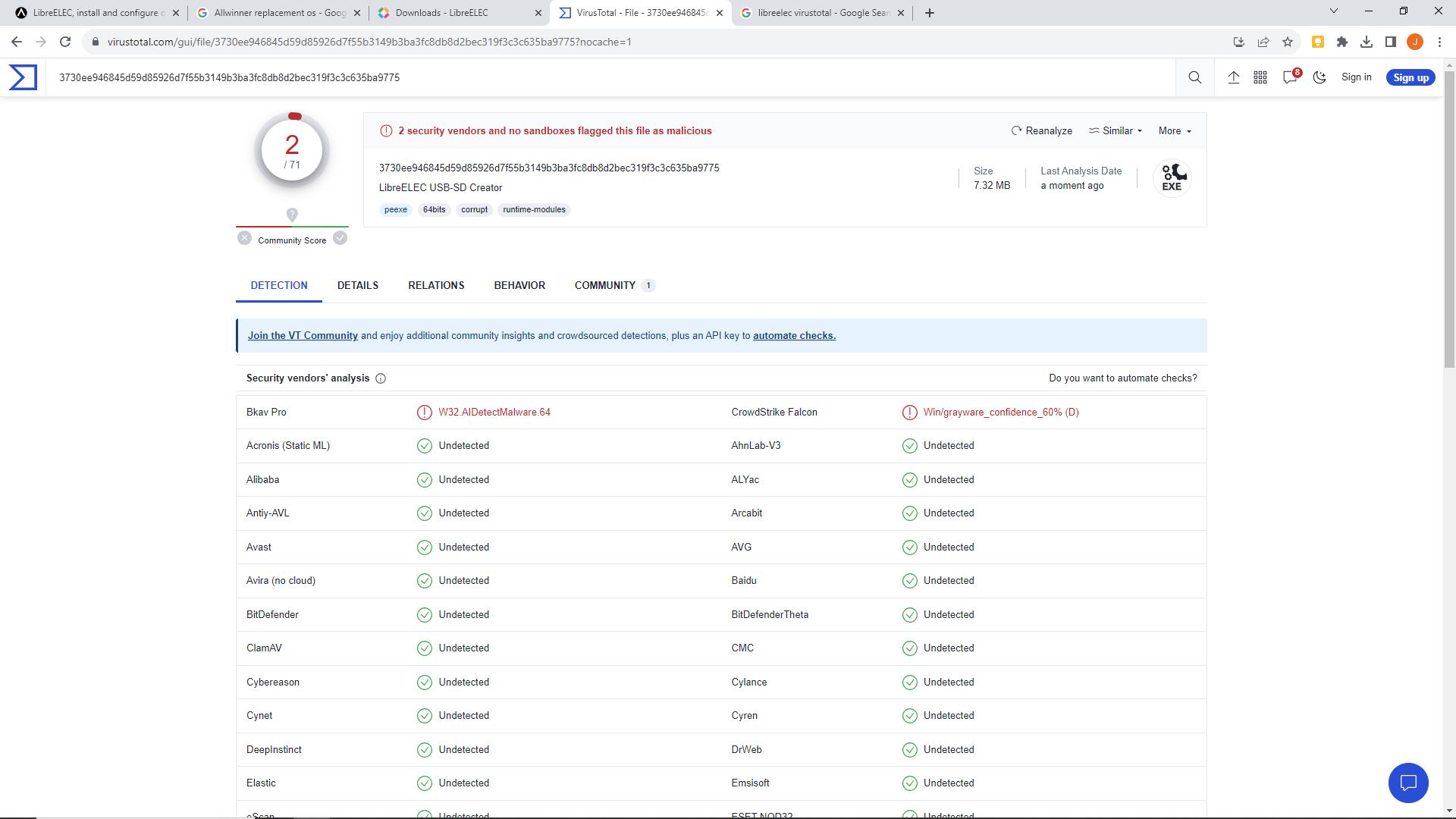
Task: Switch to the DETAILS tab
Action: point(358,285)
